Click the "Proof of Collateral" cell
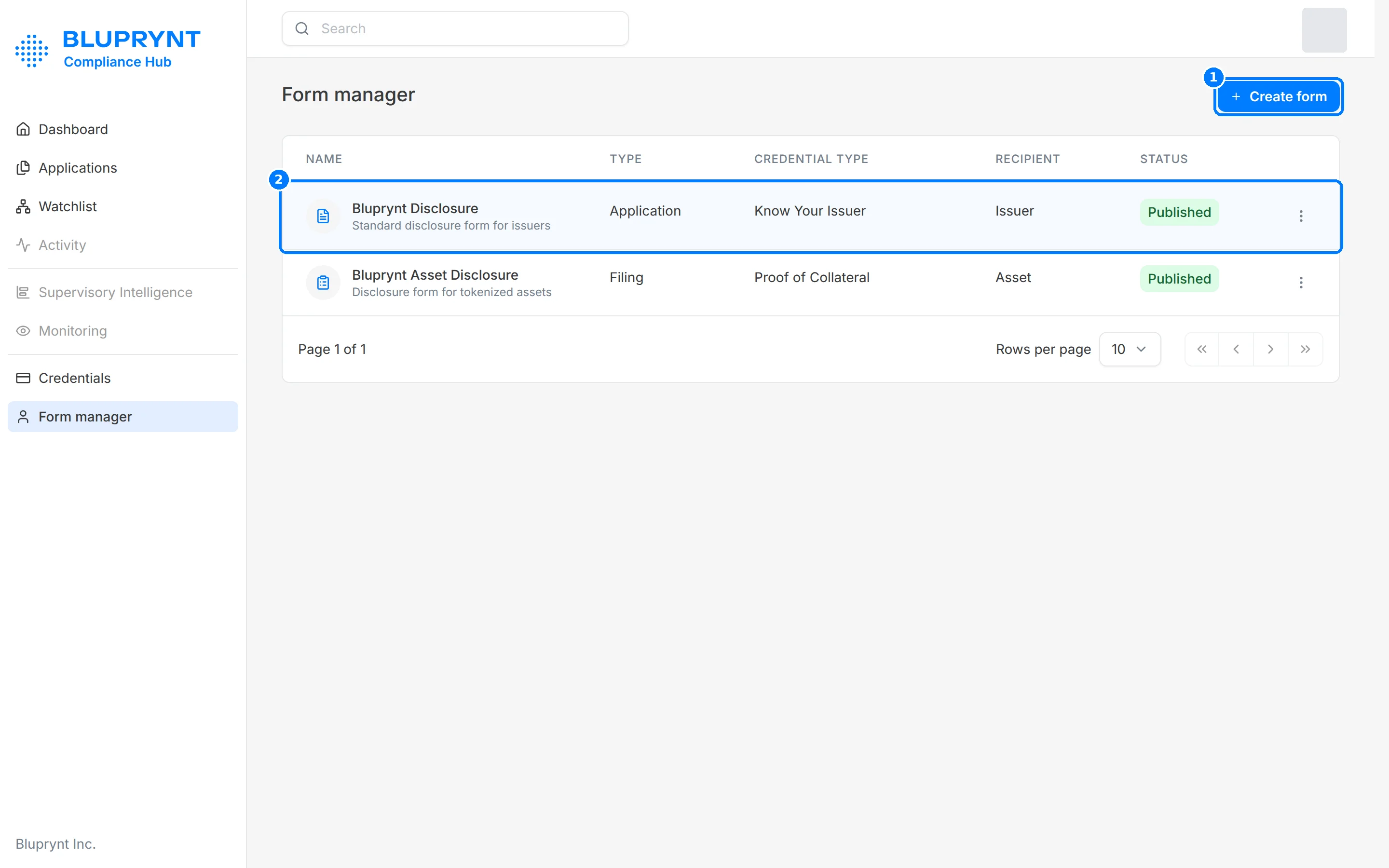 coord(812,277)
